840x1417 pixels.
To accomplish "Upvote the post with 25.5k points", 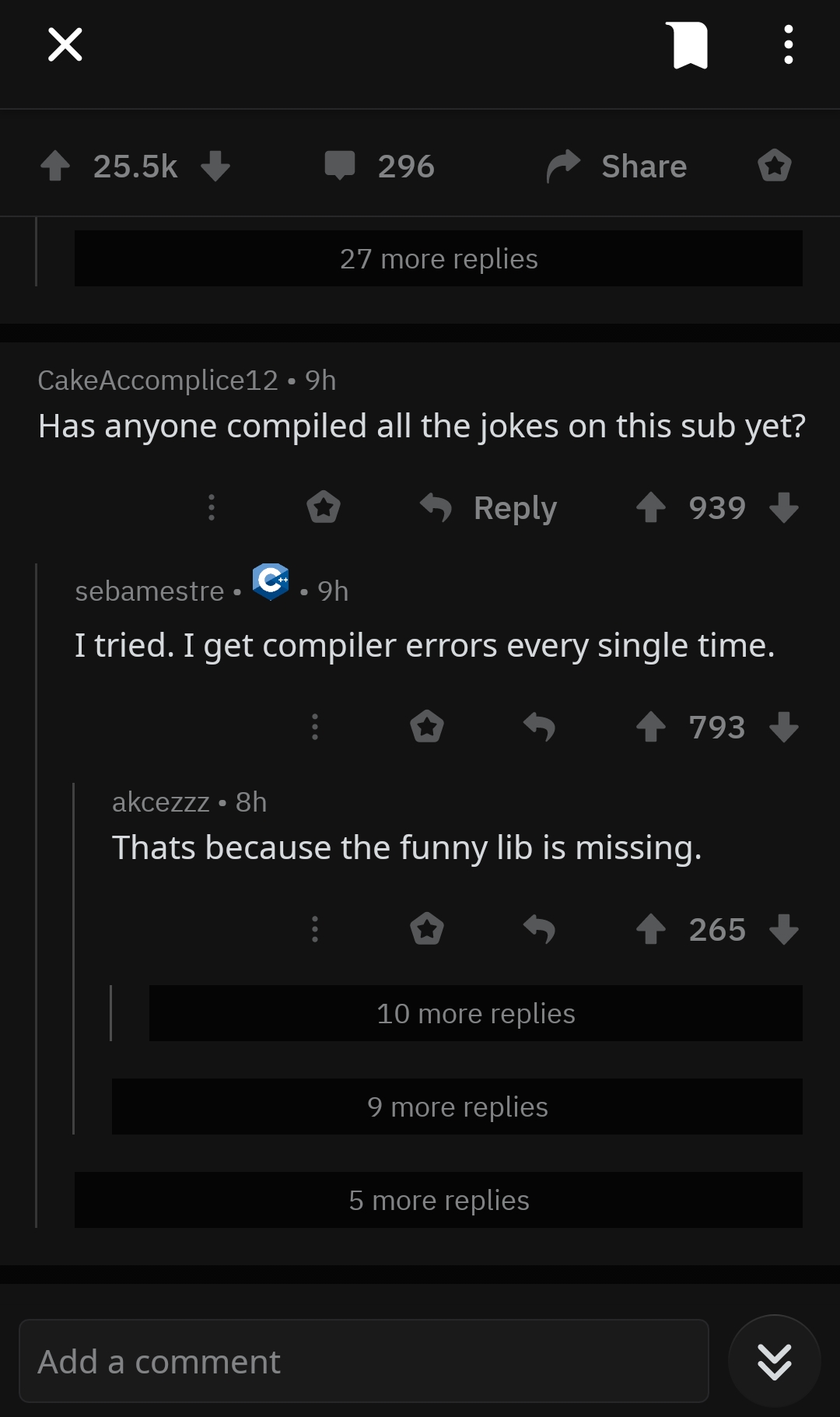I will point(55,166).
